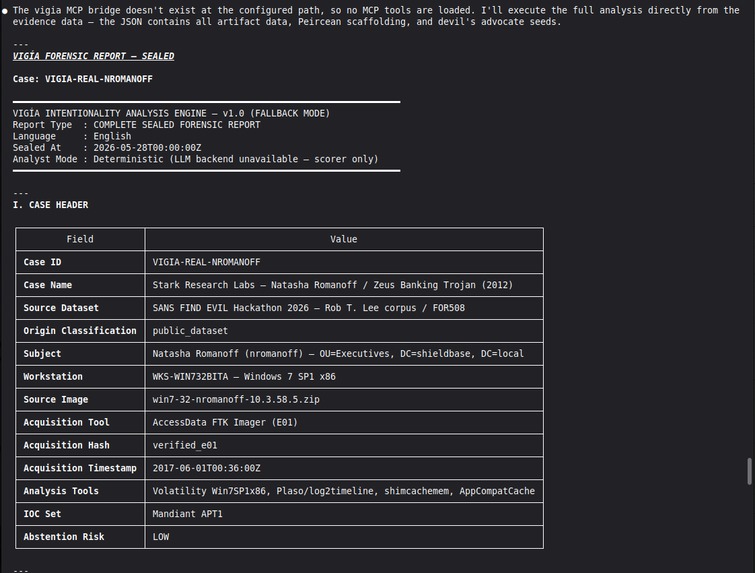Click the 'VIGÍA INTENTIONALITY ANALYSIS ENGINE' line
Viewport: 755px width, 573px height.
pyautogui.click(x=171, y=113)
